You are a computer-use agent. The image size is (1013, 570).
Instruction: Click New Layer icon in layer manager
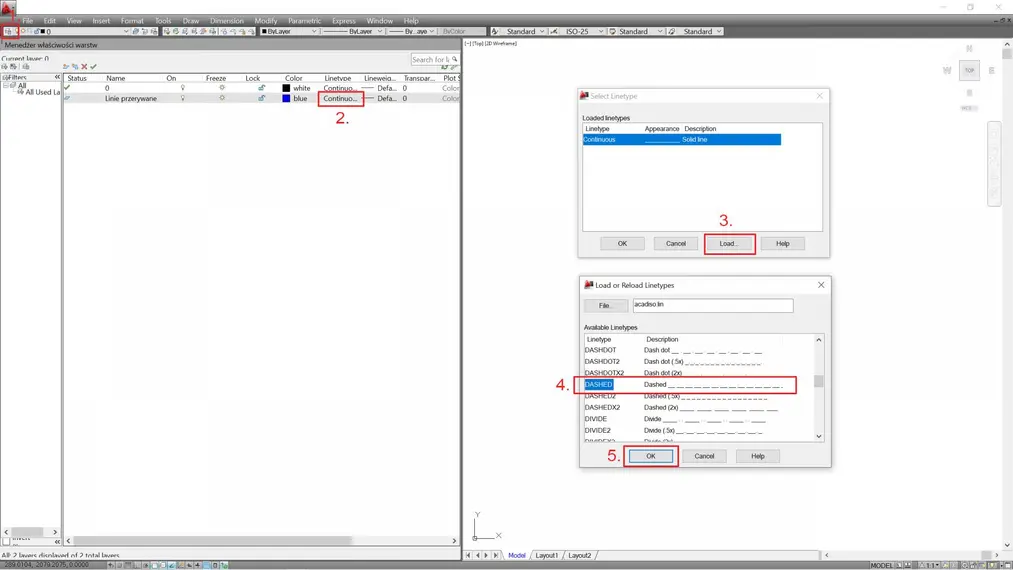tap(66, 67)
